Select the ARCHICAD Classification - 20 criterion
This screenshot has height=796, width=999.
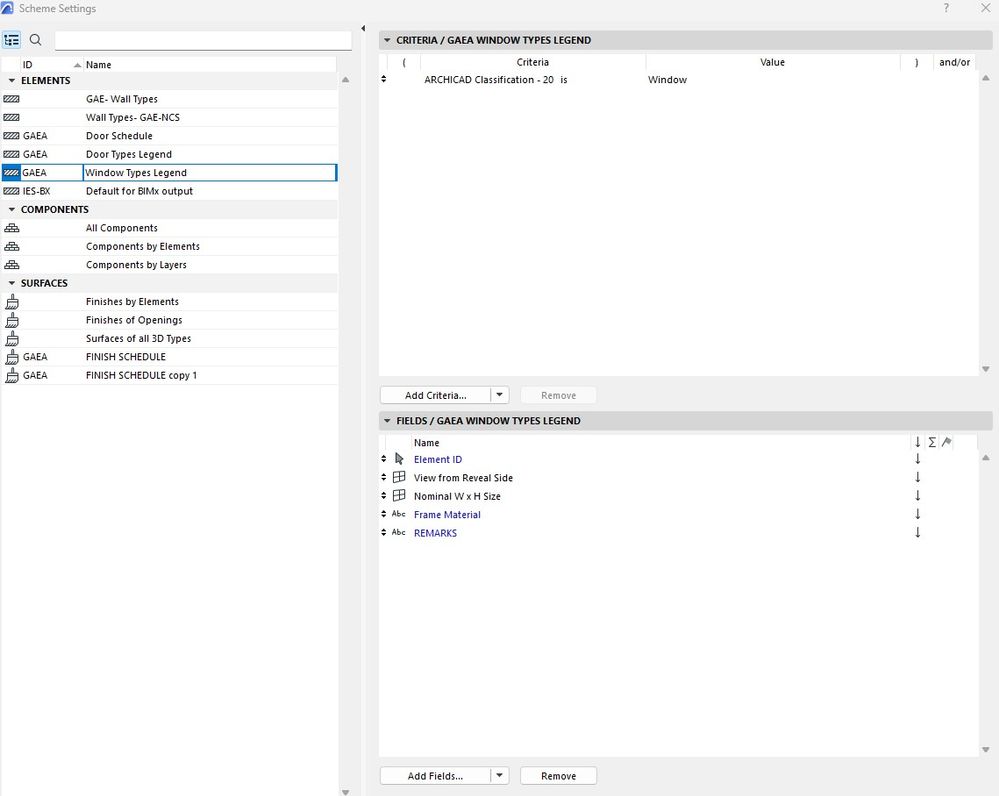[x=489, y=80]
